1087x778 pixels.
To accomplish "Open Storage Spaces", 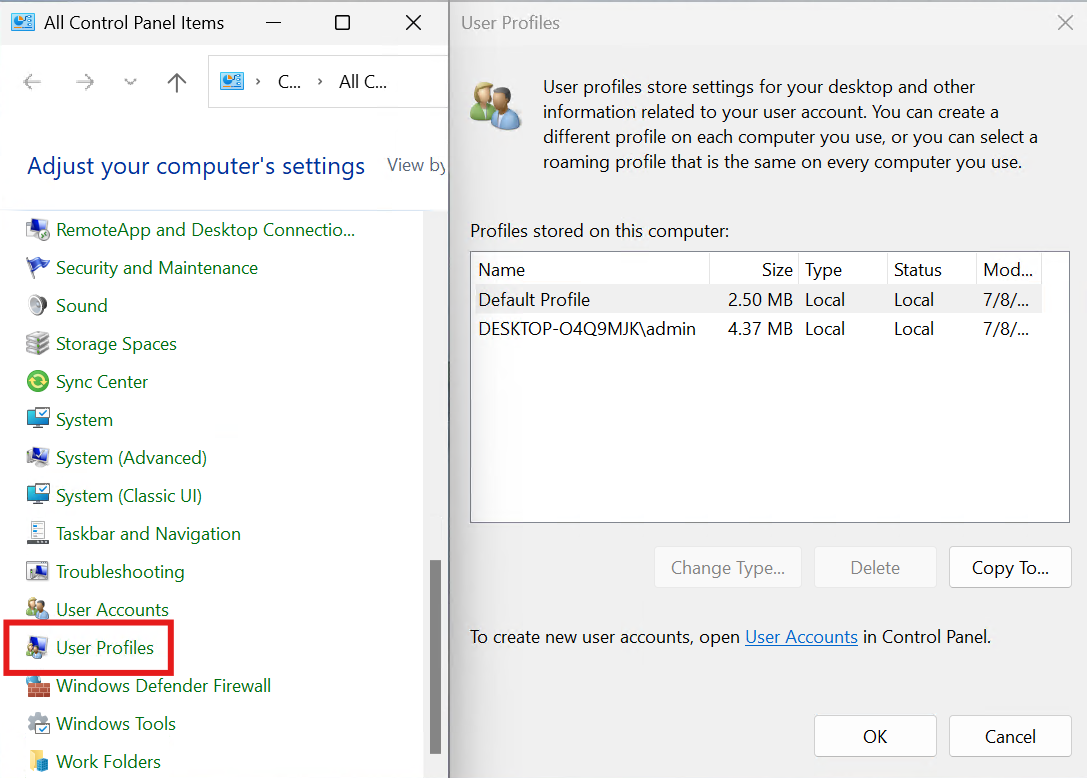I will pyautogui.click(x=116, y=343).
